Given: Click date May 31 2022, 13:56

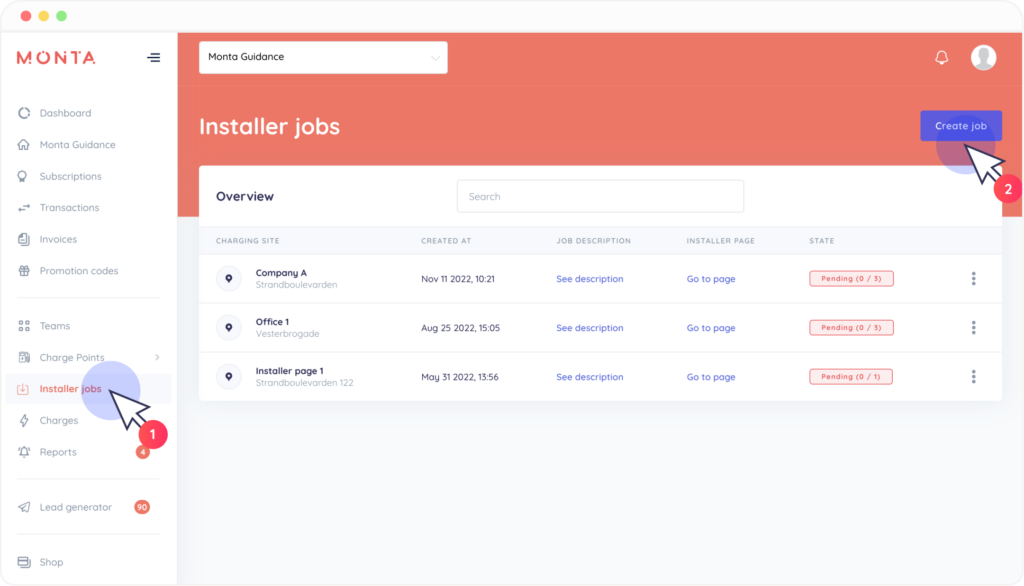Looking at the screenshot, I should tap(460, 376).
